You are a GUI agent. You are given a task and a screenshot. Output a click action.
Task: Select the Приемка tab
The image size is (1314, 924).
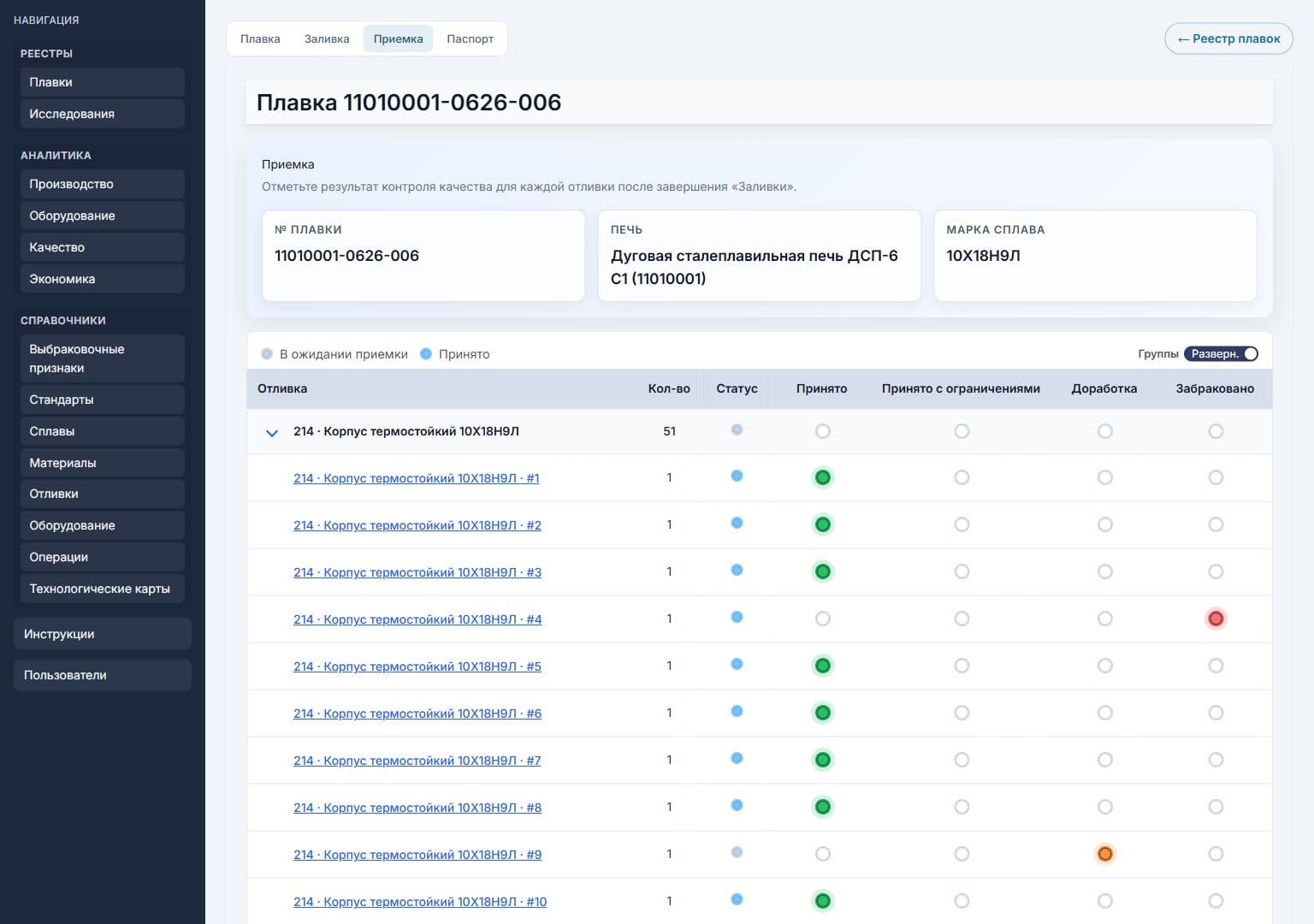click(398, 38)
